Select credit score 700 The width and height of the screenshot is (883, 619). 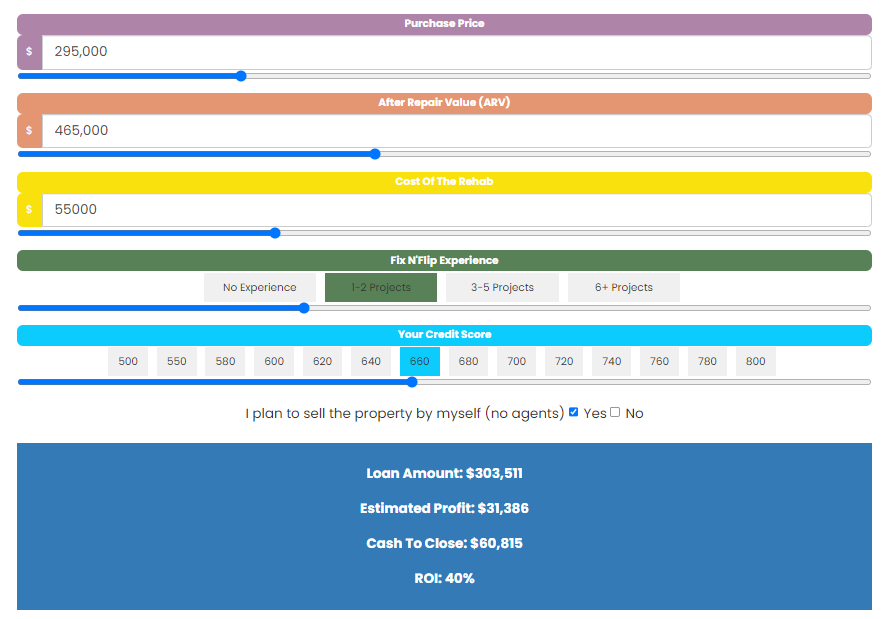click(516, 362)
